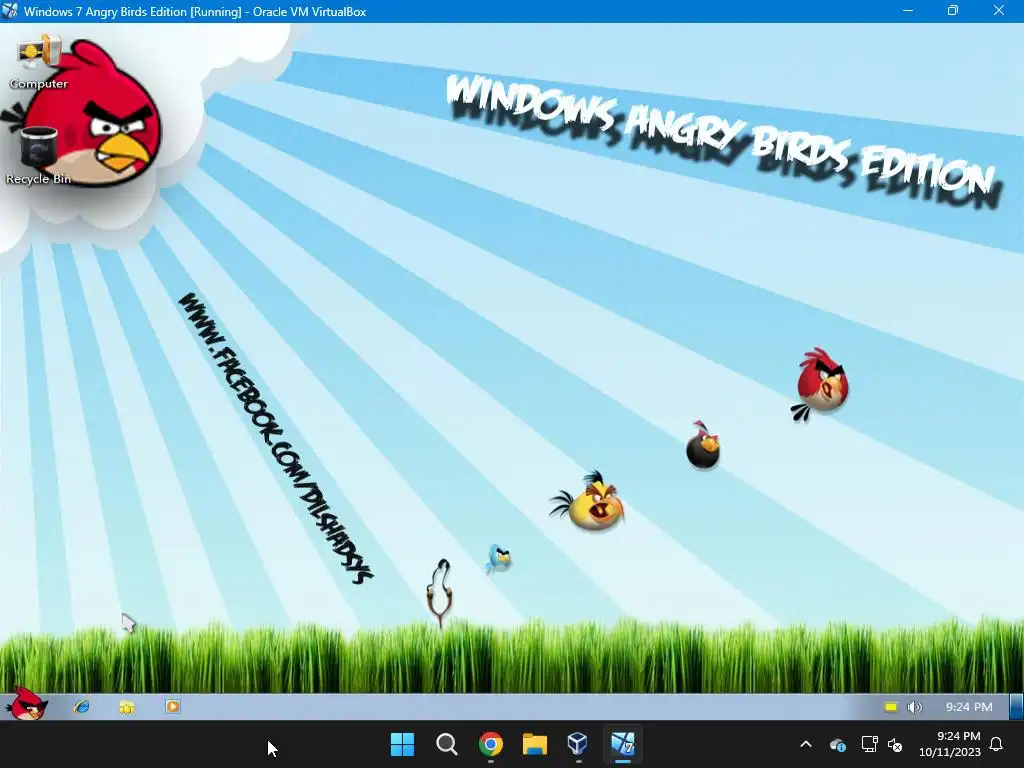Launch Windows Media Player from VM taskbar
This screenshot has width=1024, height=768.
172,707
